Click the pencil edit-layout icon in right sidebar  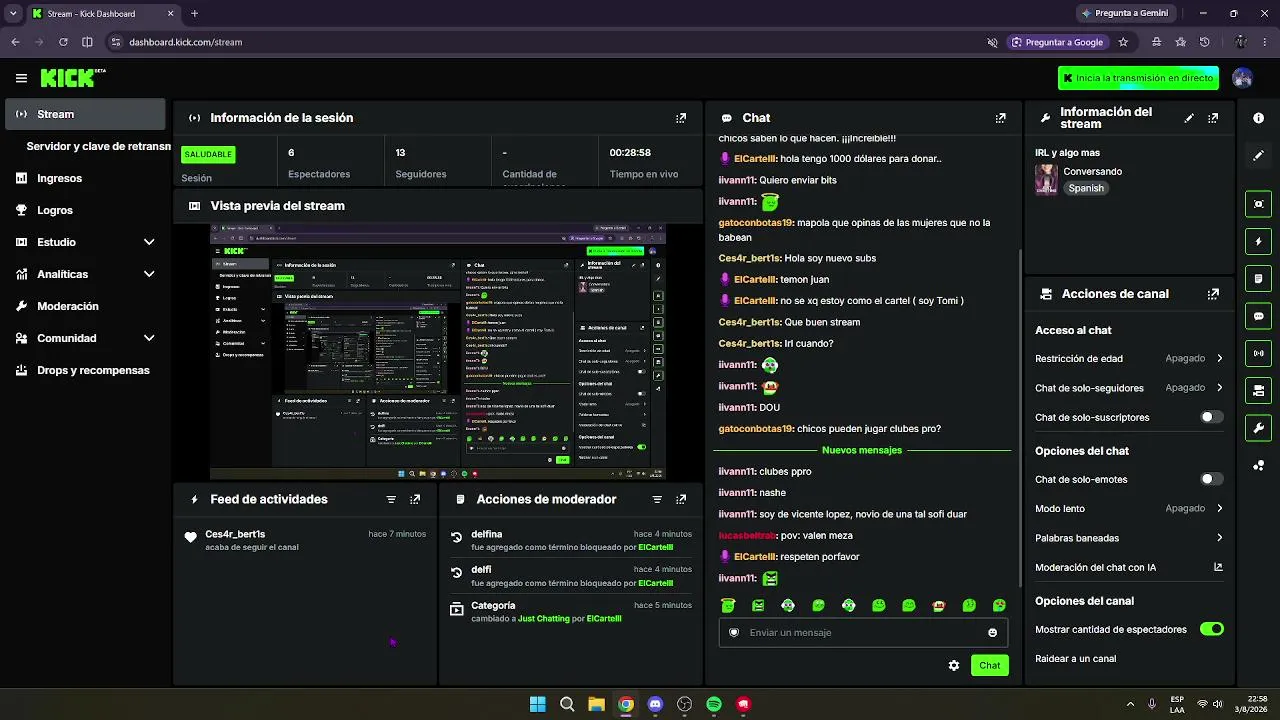pyautogui.click(x=1258, y=155)
